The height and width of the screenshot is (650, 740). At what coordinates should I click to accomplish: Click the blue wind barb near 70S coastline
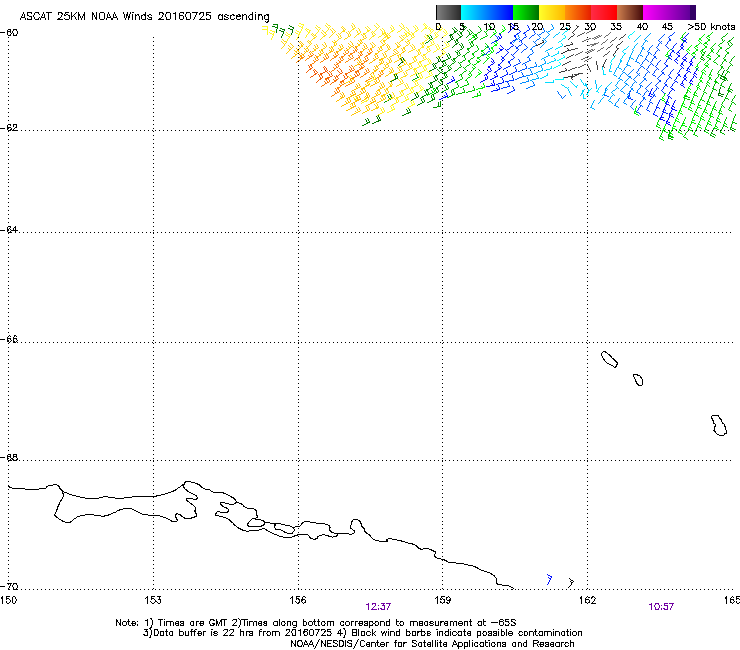tap(549, 579)
